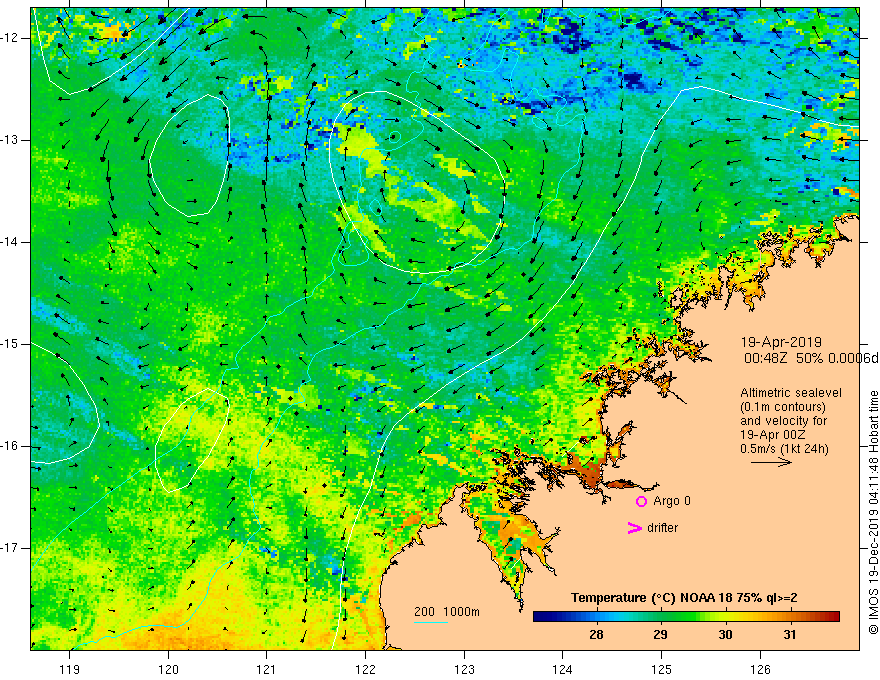The height and width of the screenshot is (680, 880).
Task: Click latitude axis label -15
Action: [11, 344]
